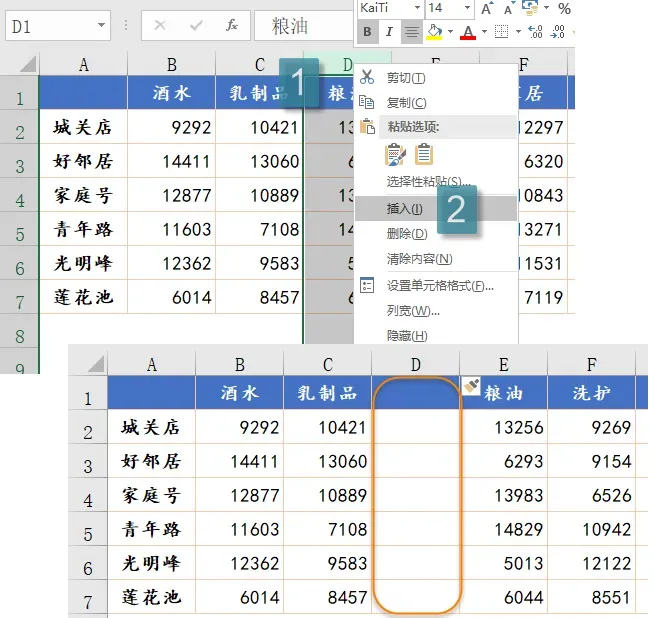Screen dimensions: 654x618
Task: Click cell 14829 in bottom sheet
Action: click(503, 529)
